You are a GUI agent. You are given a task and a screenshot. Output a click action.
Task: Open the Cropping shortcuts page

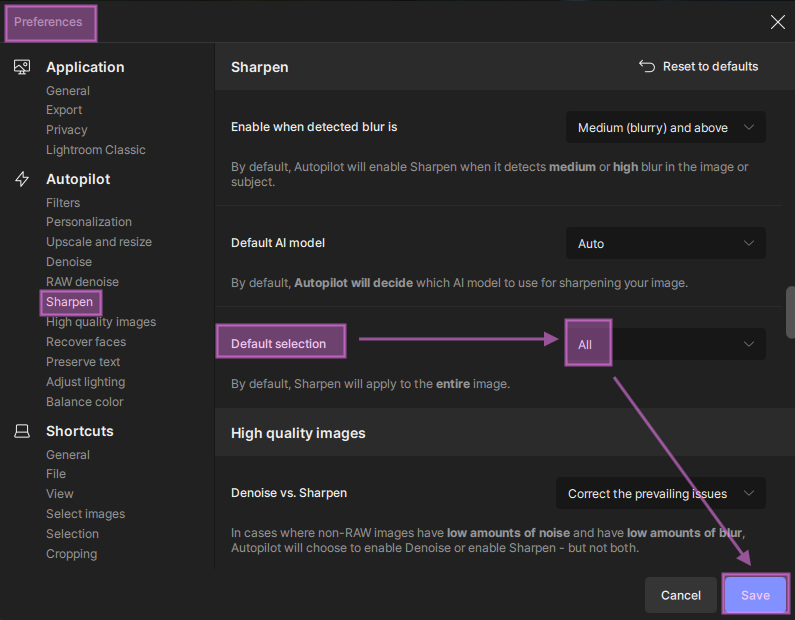(72, 554)
